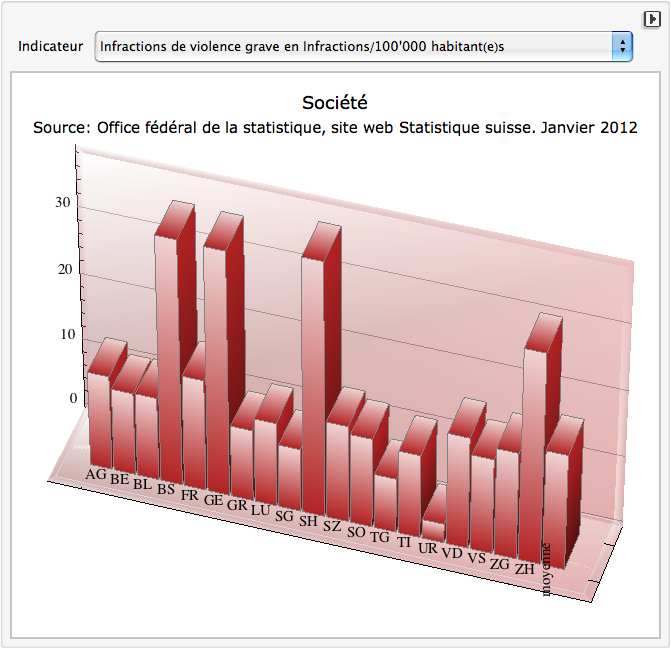Click the 'moyenne' rotated axis label
This screenshot has height=649, width=671.
point(546,569)
